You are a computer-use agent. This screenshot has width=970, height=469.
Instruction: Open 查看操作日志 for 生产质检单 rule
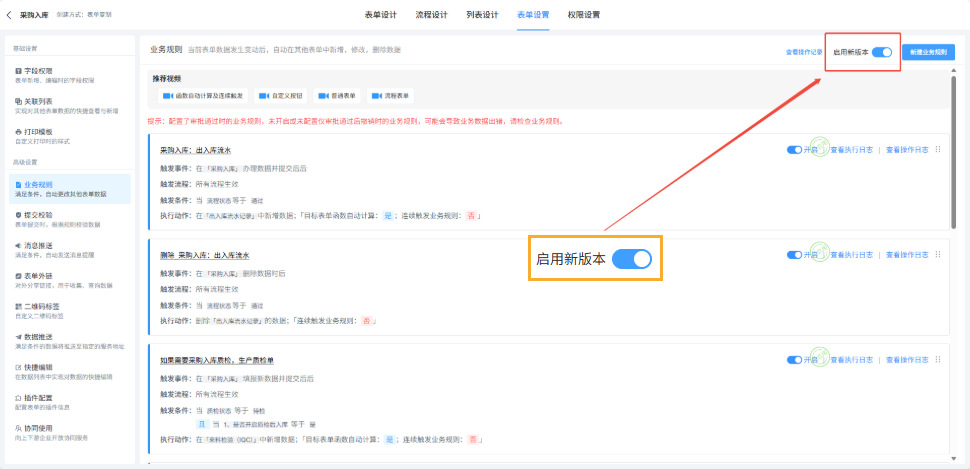click(907, 360)
